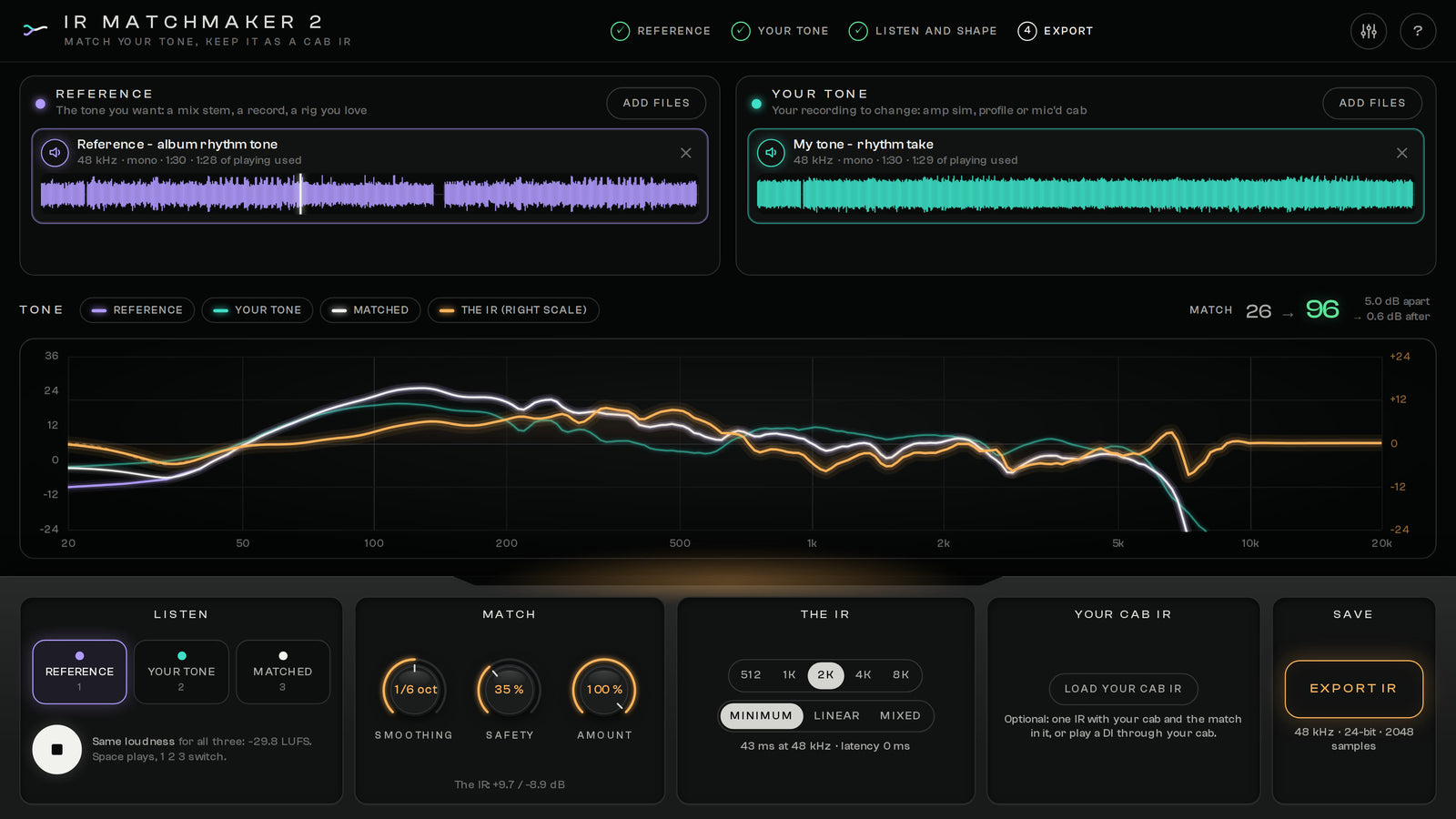The height and width of the screenshot is (819, 1456).
Task: Audition the My tone rhythm take speaker icon
Action: click(771, 152)
